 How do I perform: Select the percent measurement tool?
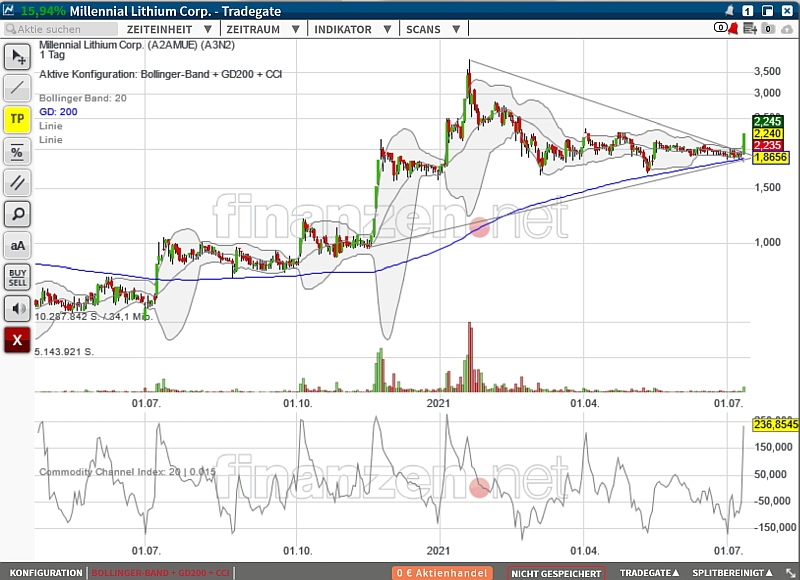click(x=18, y=151)
